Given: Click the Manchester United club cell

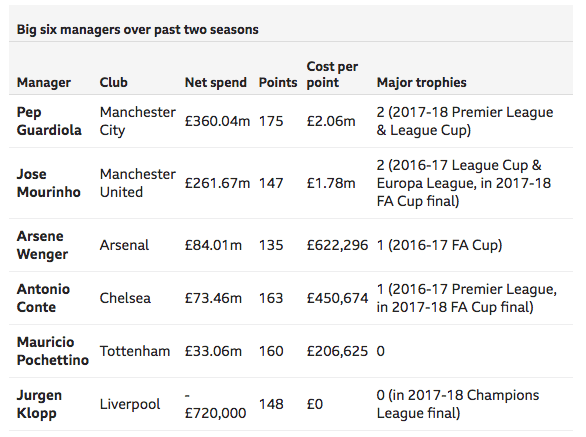Looking at the screenshot, I should (138, 183).
